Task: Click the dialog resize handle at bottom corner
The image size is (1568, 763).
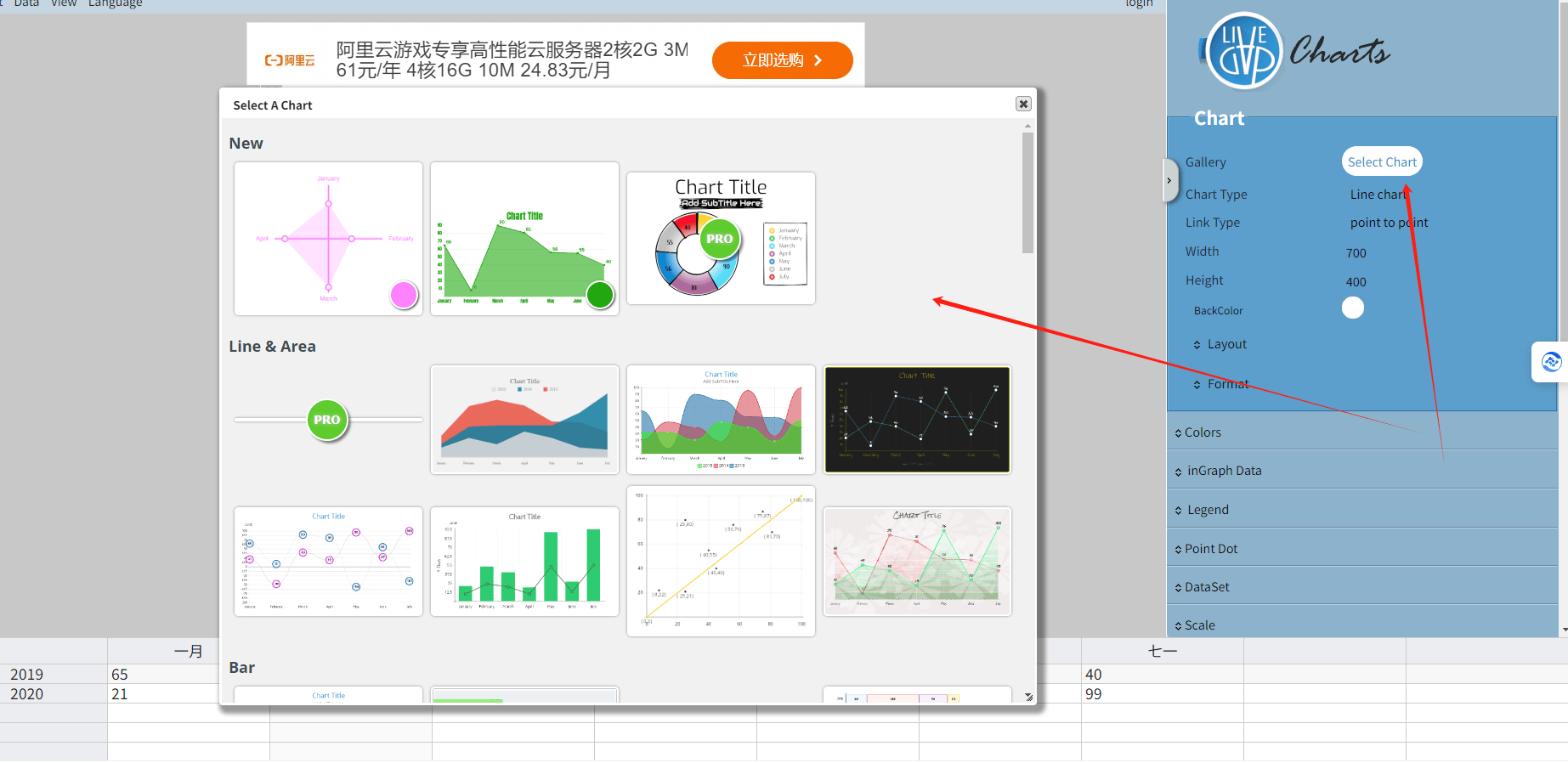Action: tap(1028, 697)
